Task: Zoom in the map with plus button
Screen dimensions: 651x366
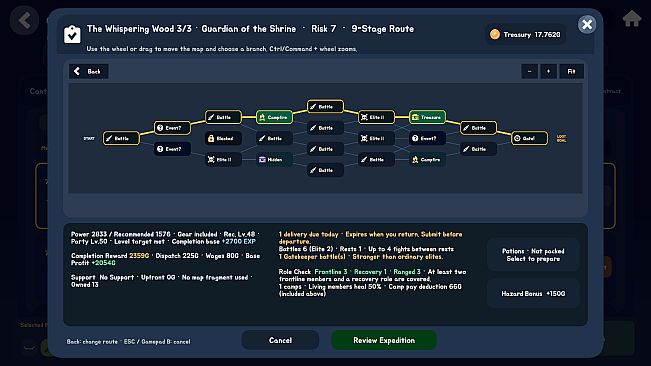Action: pos(548,71)
